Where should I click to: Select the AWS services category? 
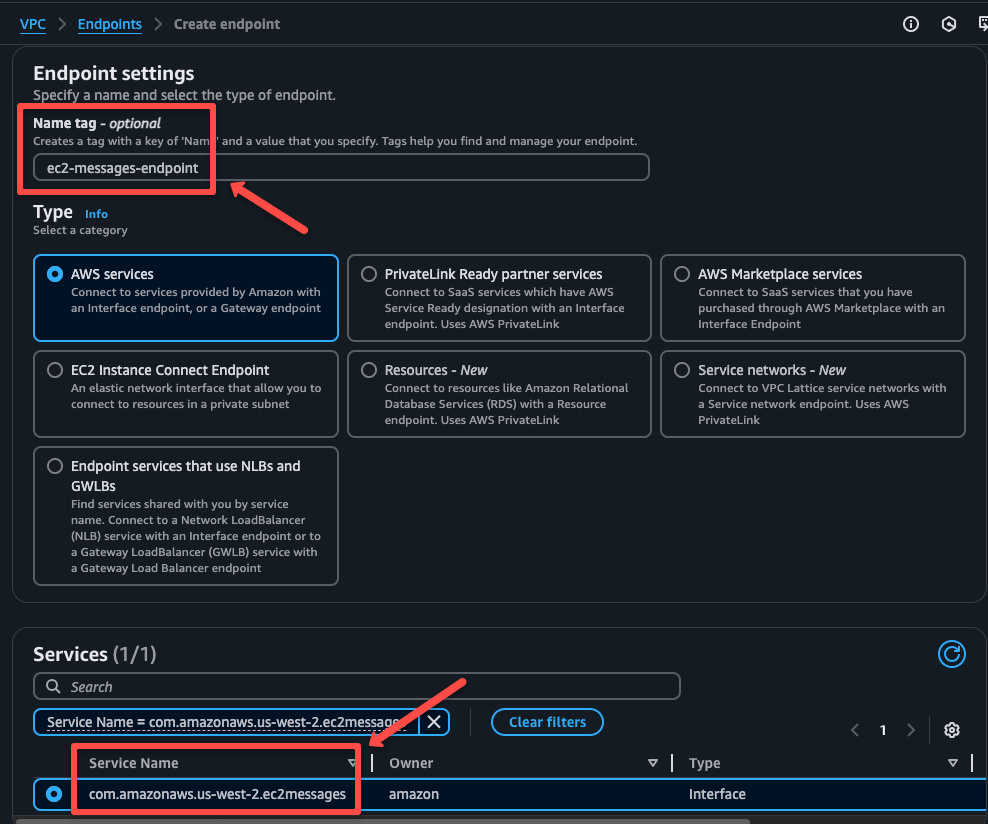tap(55, 274)
